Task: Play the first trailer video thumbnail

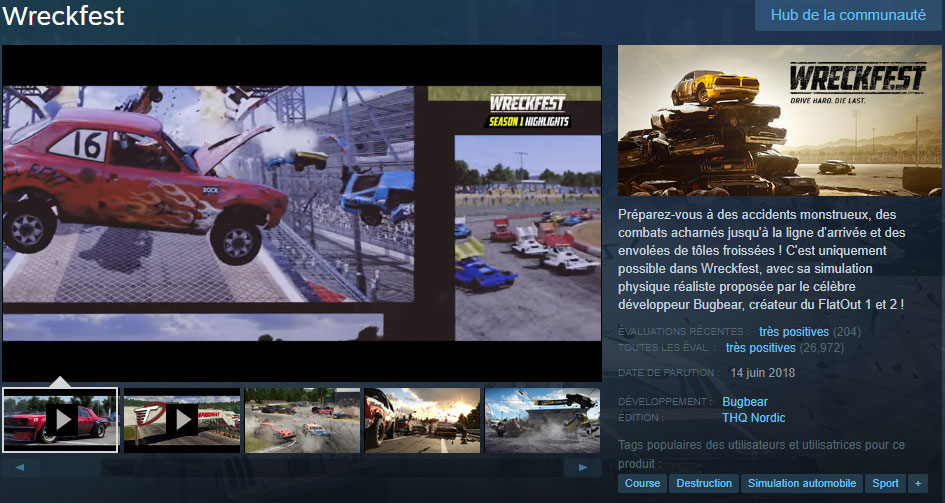Action: 60,419
